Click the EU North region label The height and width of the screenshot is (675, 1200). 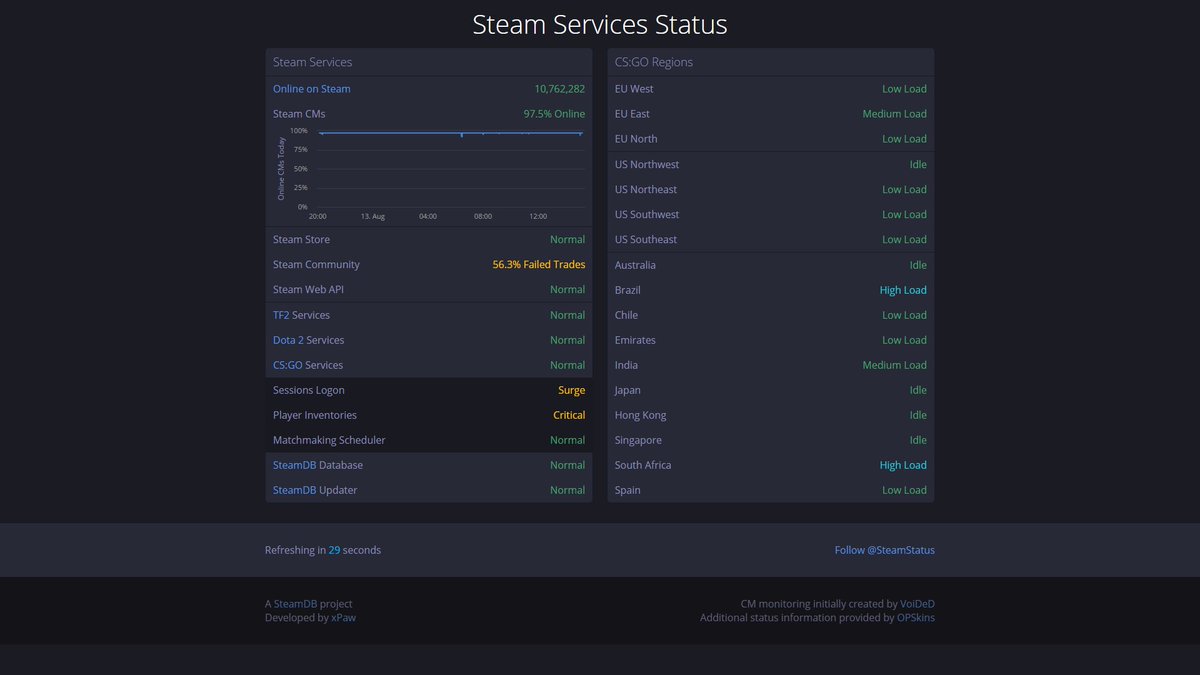[x=636, y=139]
